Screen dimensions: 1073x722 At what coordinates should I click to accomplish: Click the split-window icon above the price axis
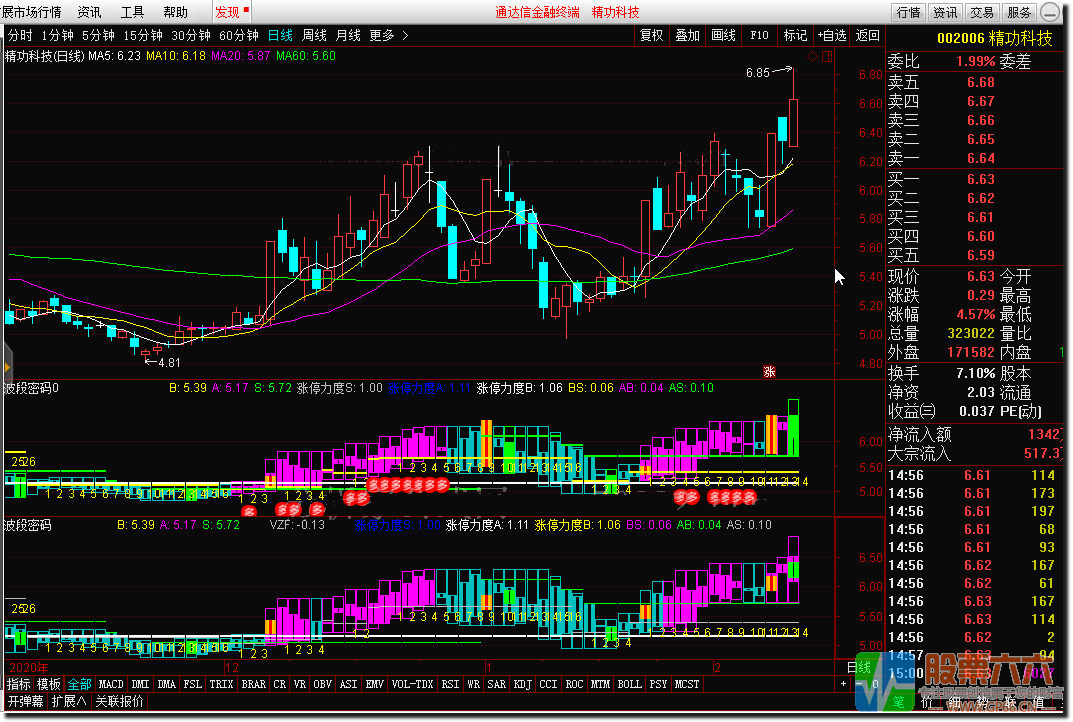click(x=826, y=57)
